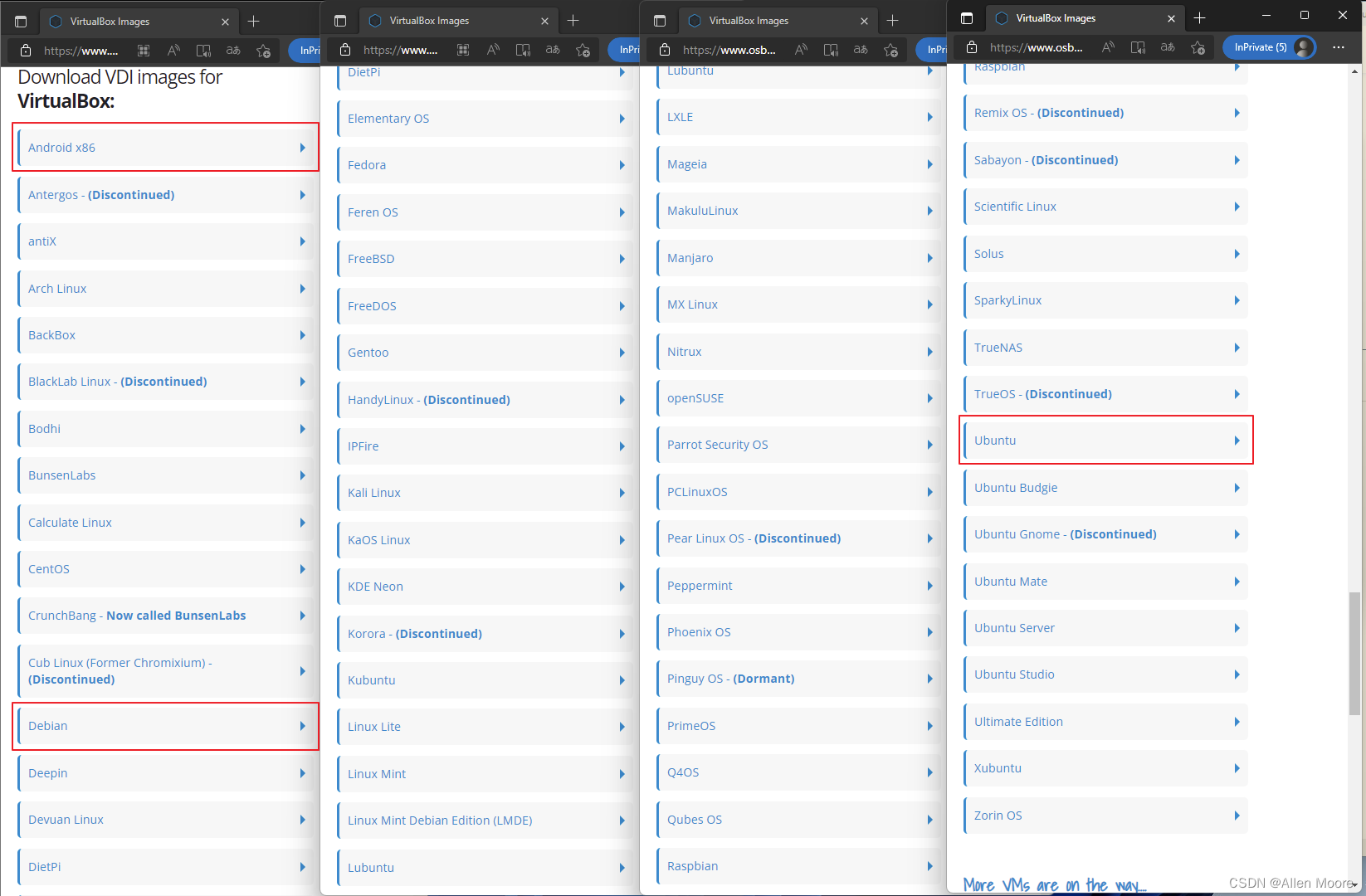Expand the Debian row arrow
The width and height of the screenshot is (1366, 896).
tap(302, 726)
